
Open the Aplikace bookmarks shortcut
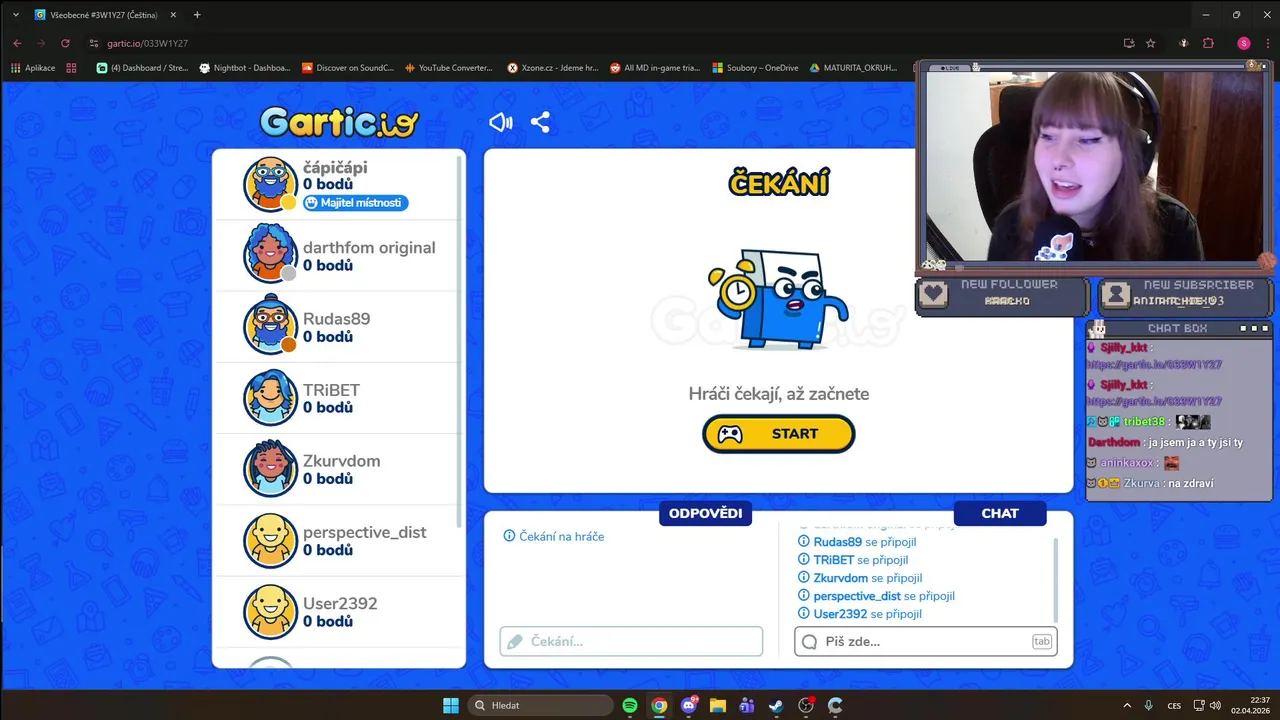click(x=34, y=68)
